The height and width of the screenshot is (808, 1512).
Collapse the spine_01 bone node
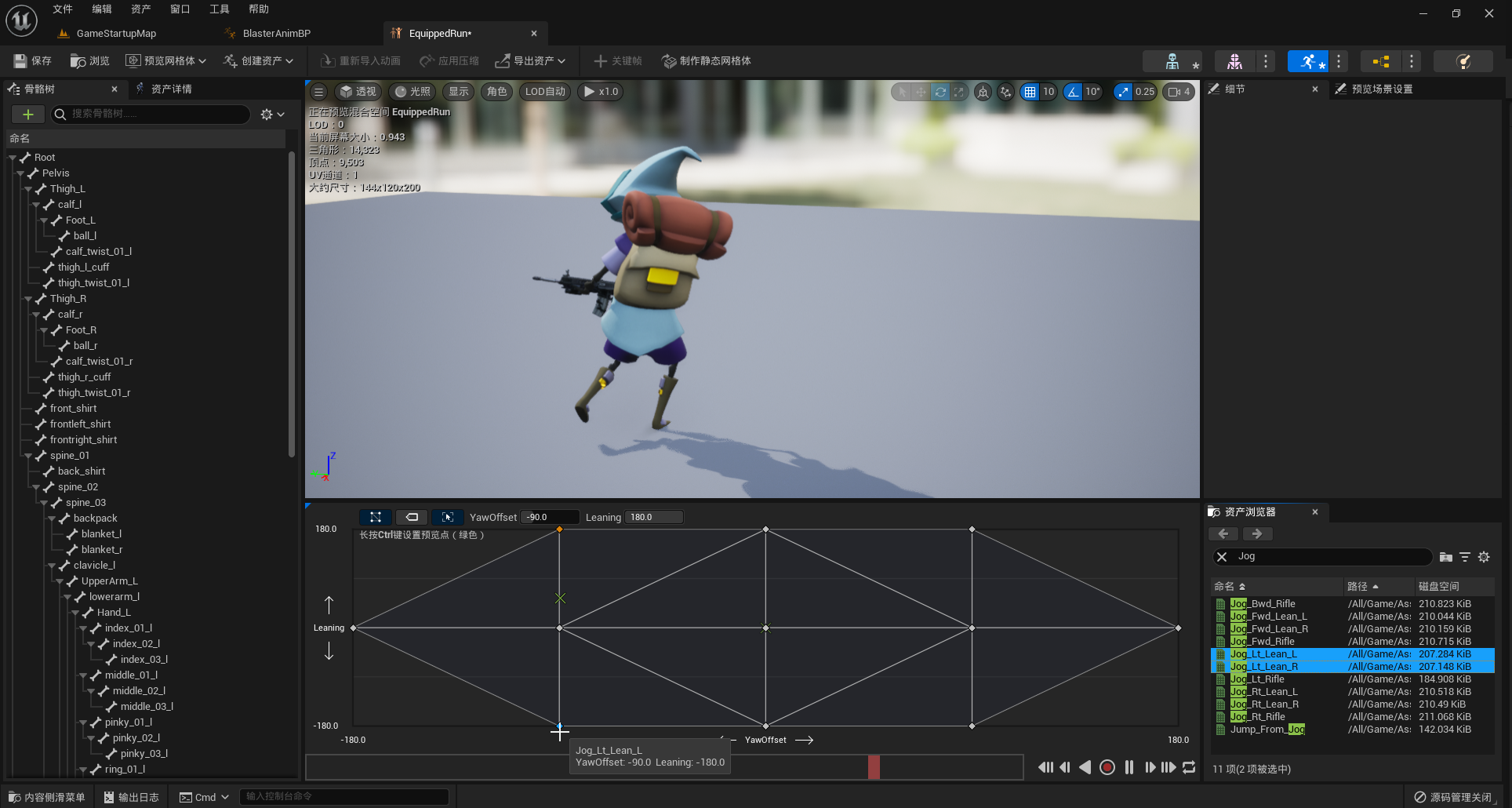click(28, 456)
